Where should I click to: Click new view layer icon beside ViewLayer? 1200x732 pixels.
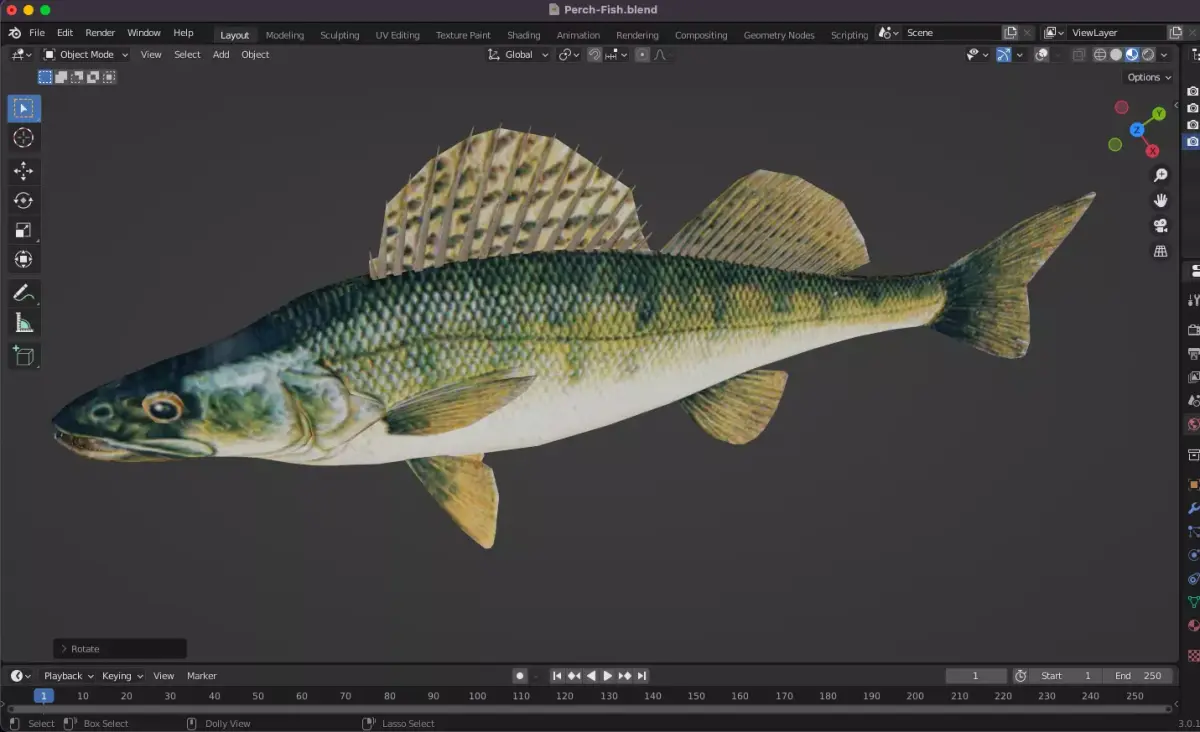point(1176,33)
